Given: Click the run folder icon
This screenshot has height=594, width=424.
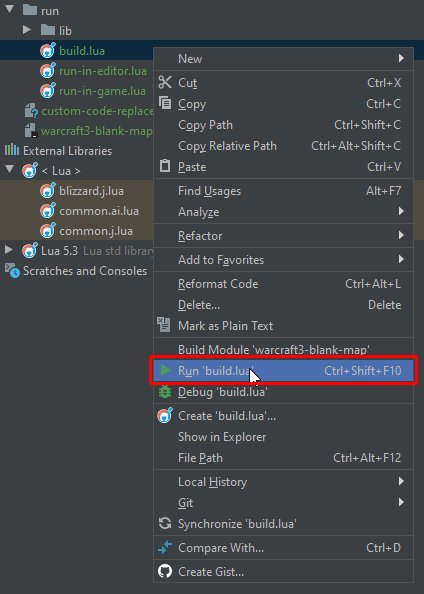Looking at the screenshot, I should tap(30, 10).
